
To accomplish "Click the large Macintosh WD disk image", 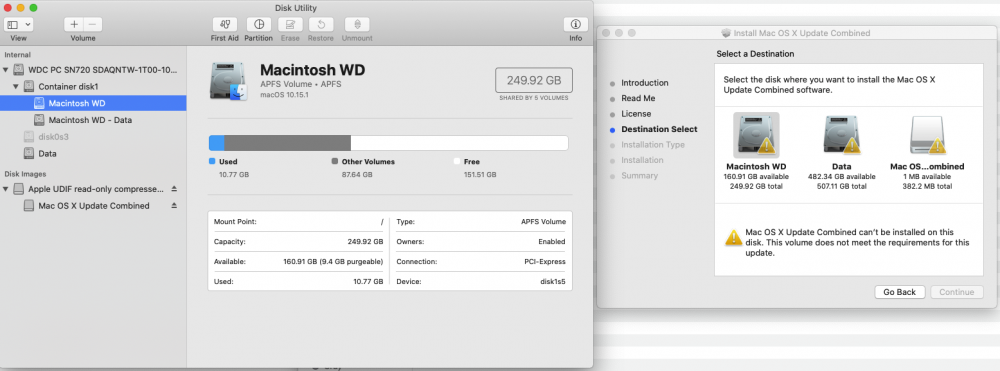I will click(228, 82).
